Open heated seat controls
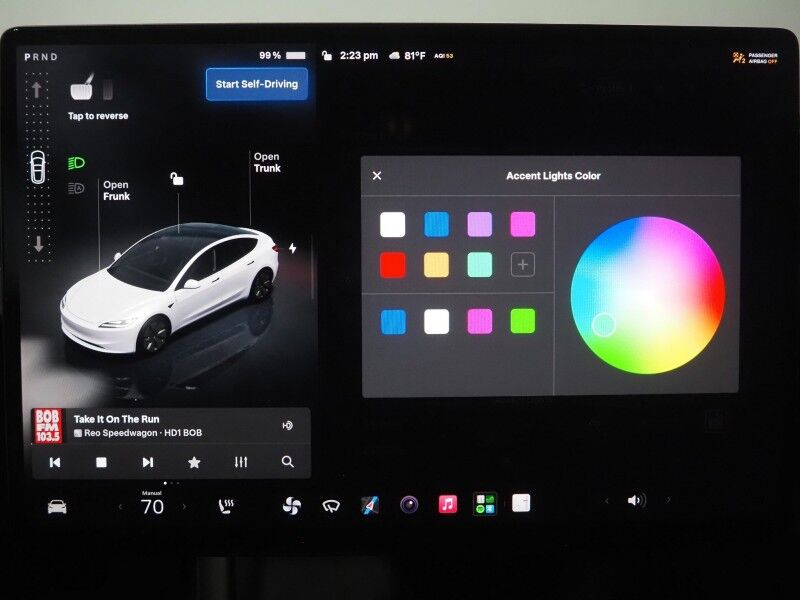Viewport: 800px width, 600px height. click(226, 506)
